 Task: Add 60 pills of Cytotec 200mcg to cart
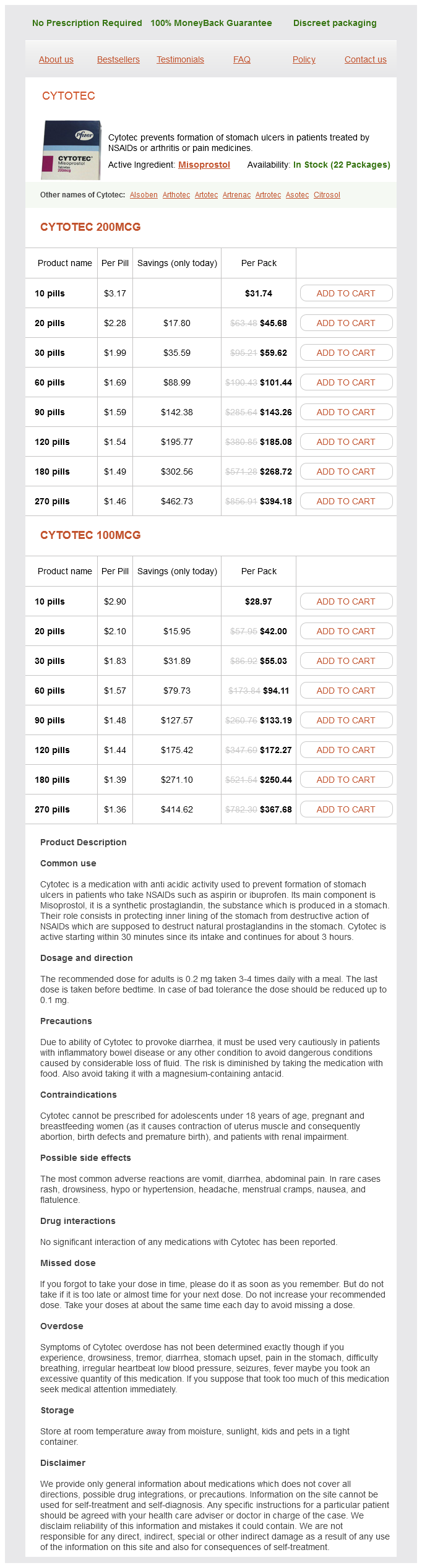point(346,382)
